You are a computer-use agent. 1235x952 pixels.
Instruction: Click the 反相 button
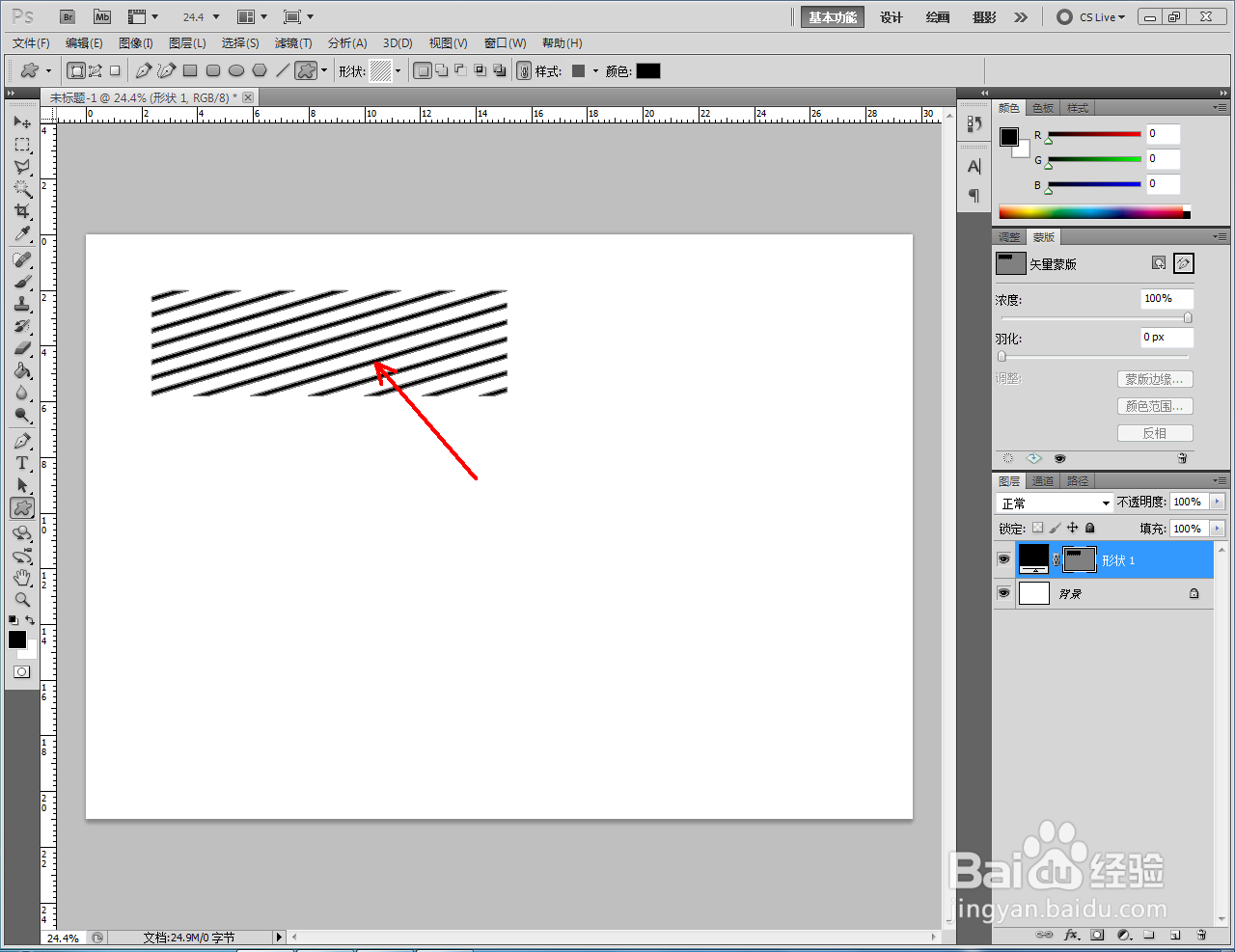pos(1155,433)
